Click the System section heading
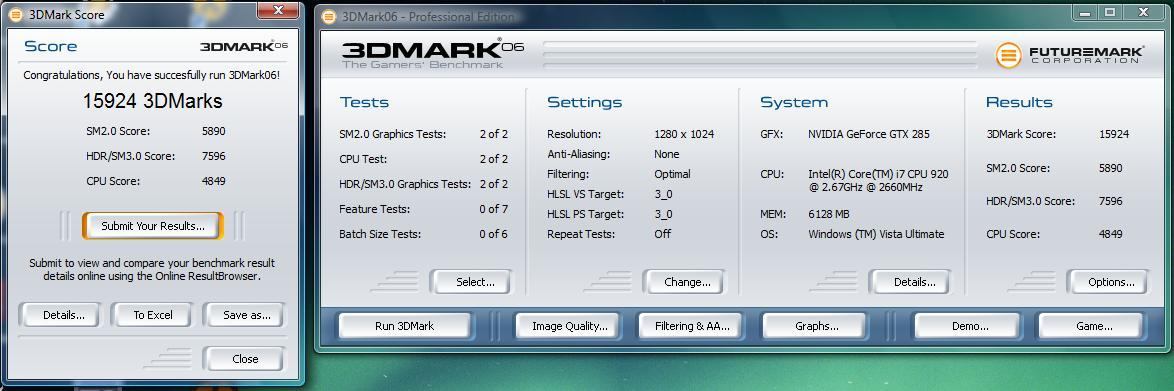 (794, 103)
